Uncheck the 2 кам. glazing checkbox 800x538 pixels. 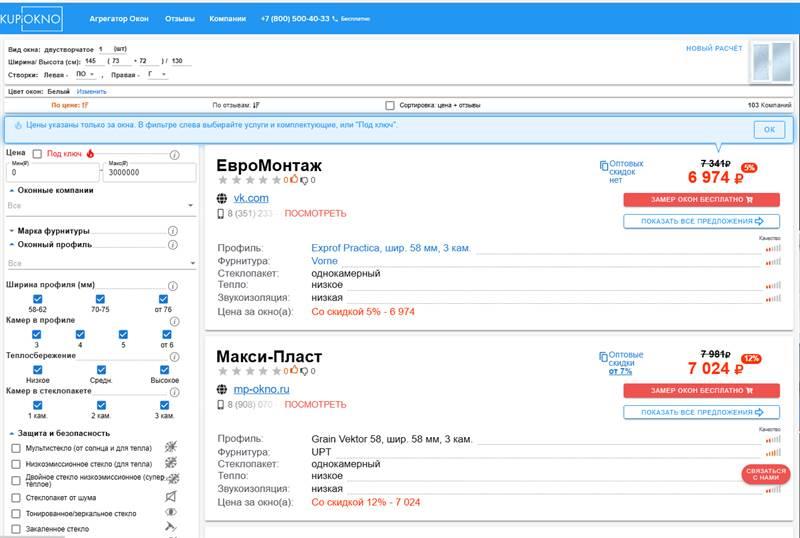[x=102, y=405]
